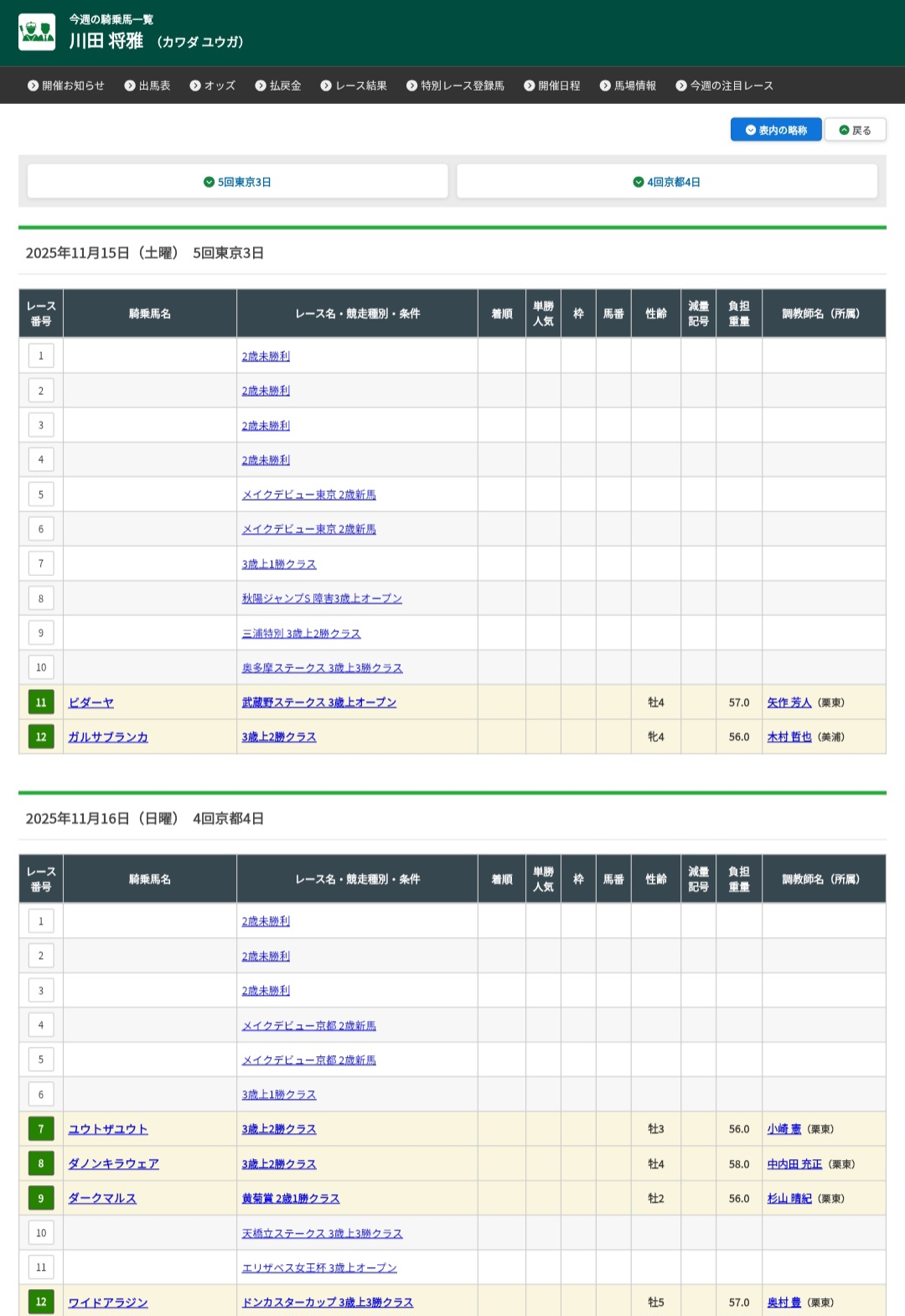Open 天橋立ステークス race link
This screenshot has height=1316, width=905.
pyautogui.click(x=323, y=1233)
